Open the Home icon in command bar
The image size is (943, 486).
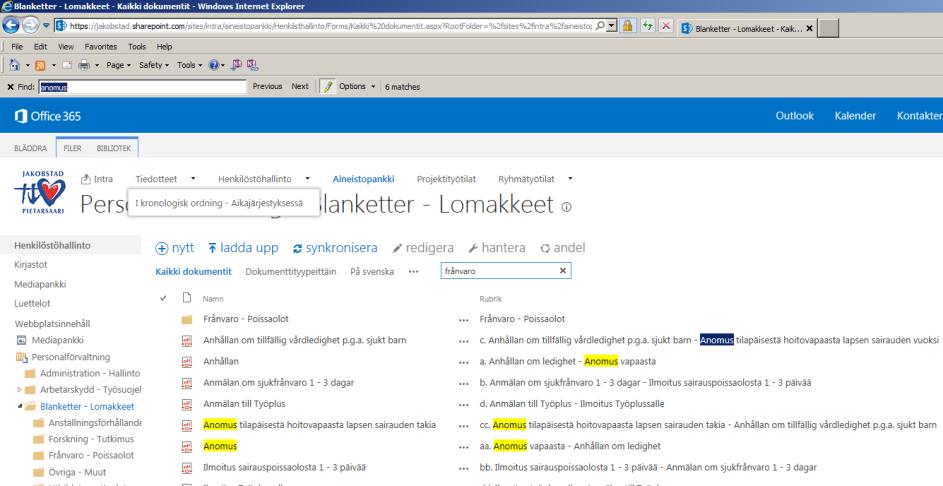(x=14, y=65)
